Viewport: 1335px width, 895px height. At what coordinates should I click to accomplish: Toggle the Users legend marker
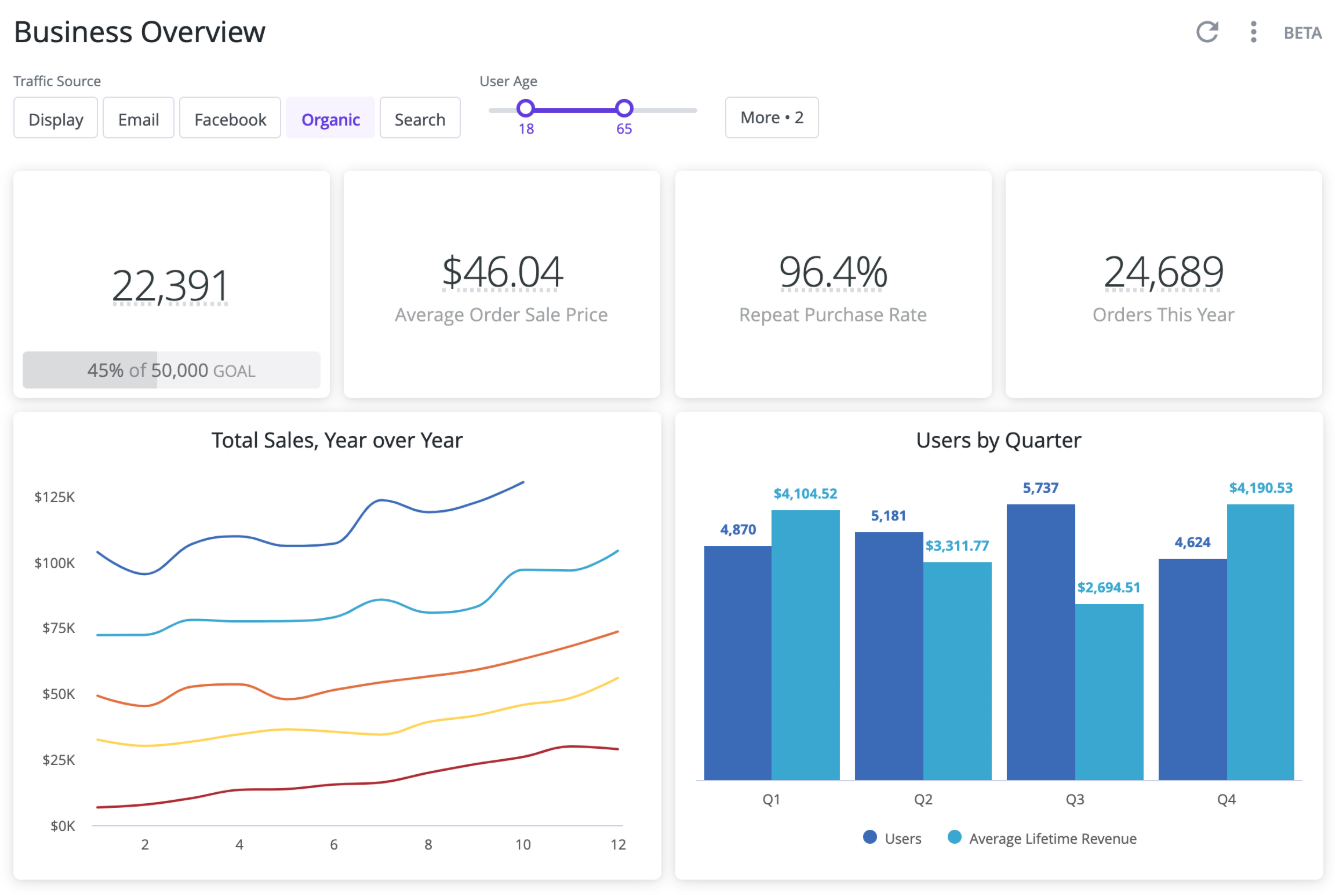(870, 838)
